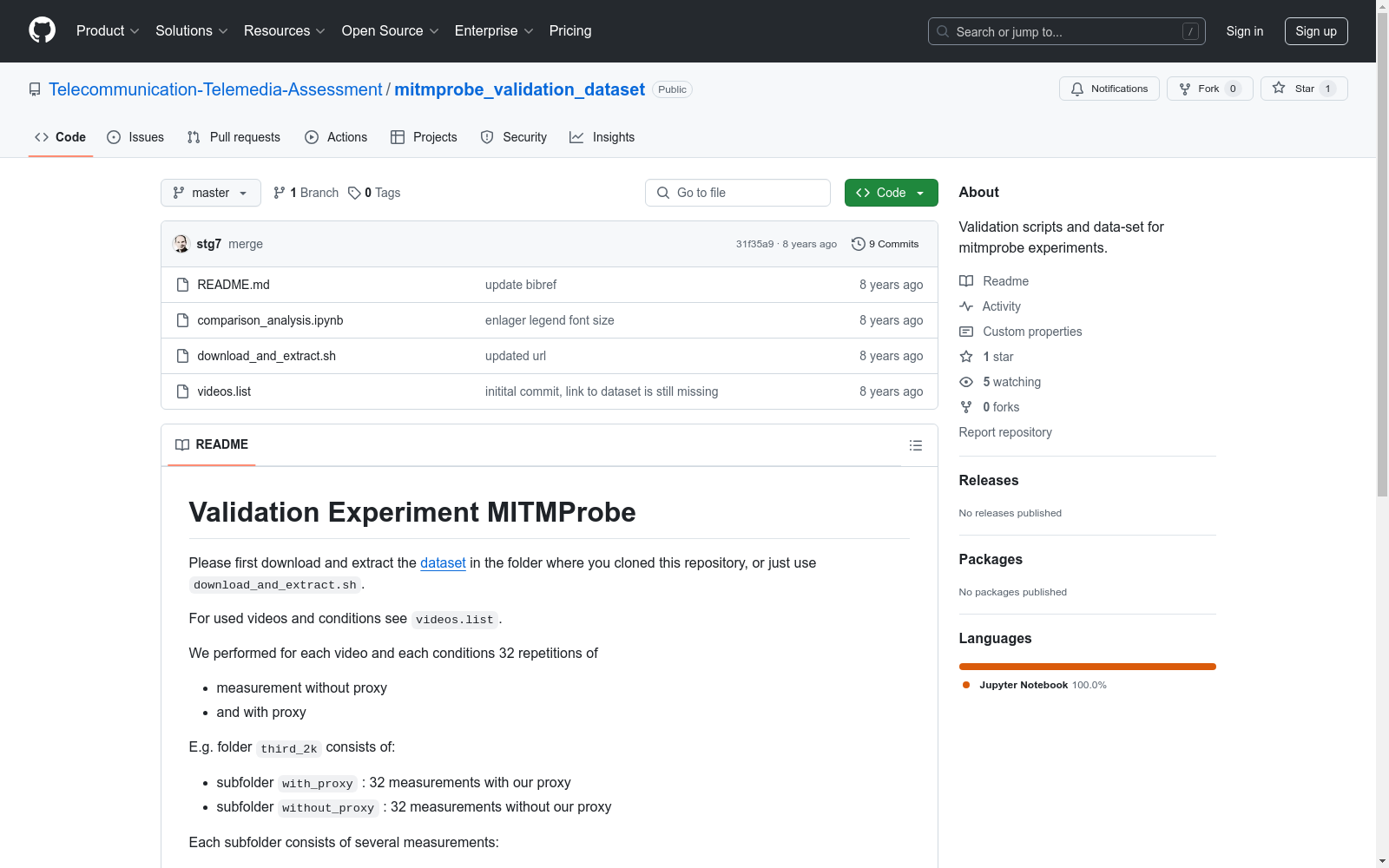Click the README.md file icon

(182, 285)
